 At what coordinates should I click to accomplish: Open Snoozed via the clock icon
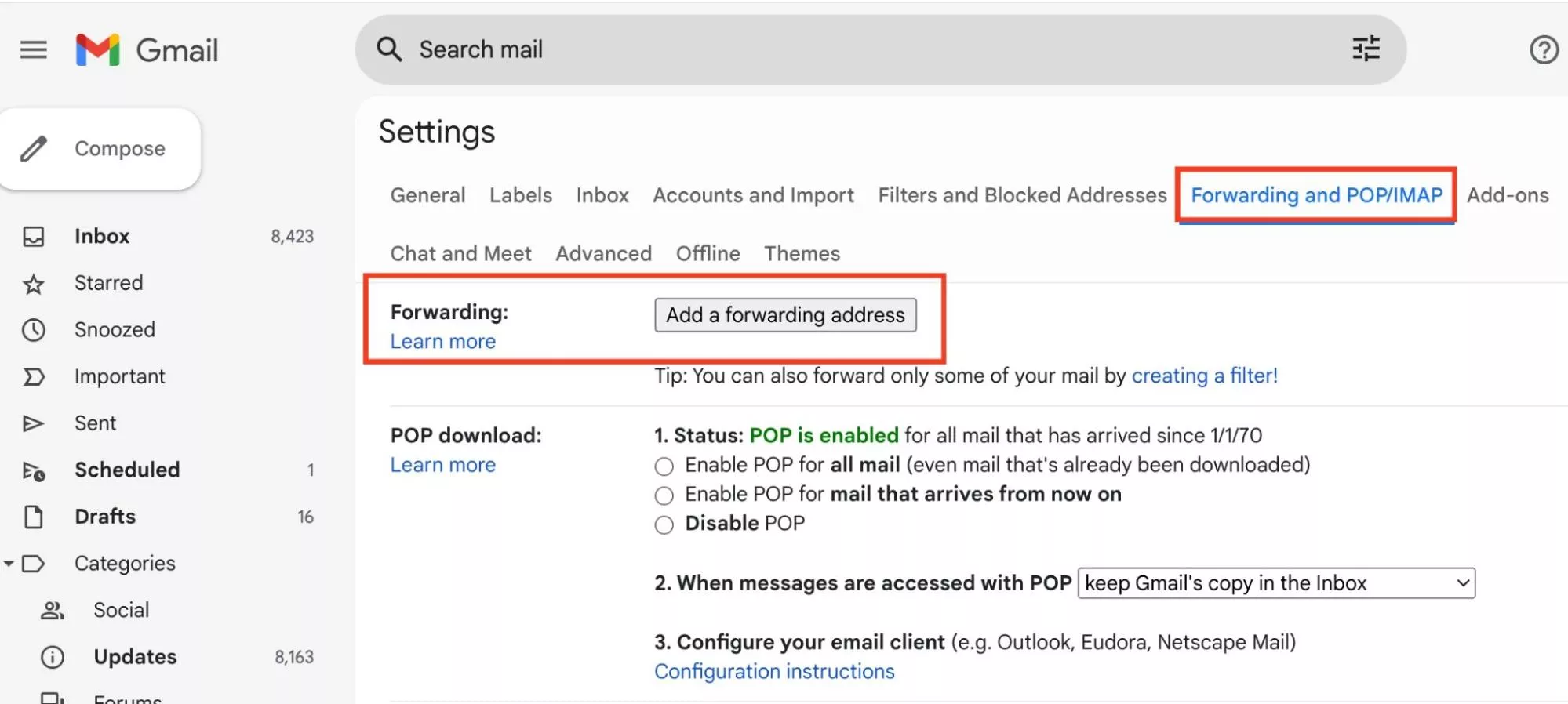pos(34,330)
